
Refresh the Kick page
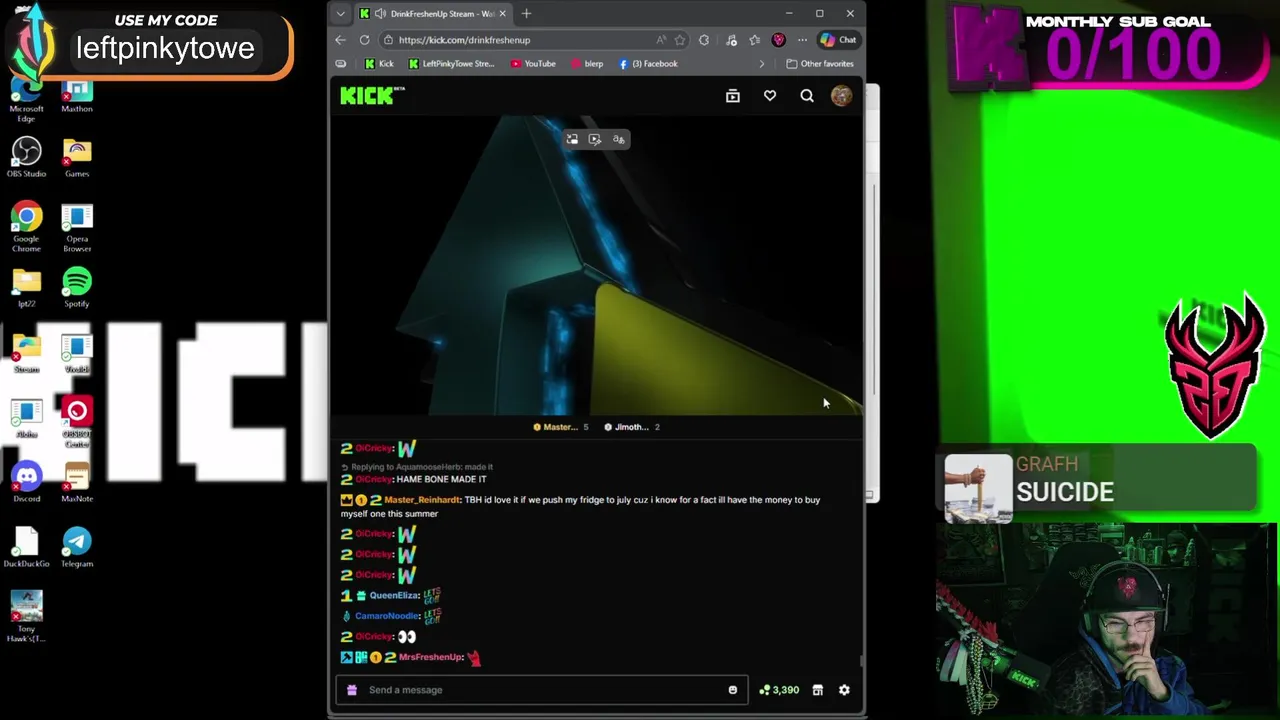pyautogui.click(x=364, y=40)
